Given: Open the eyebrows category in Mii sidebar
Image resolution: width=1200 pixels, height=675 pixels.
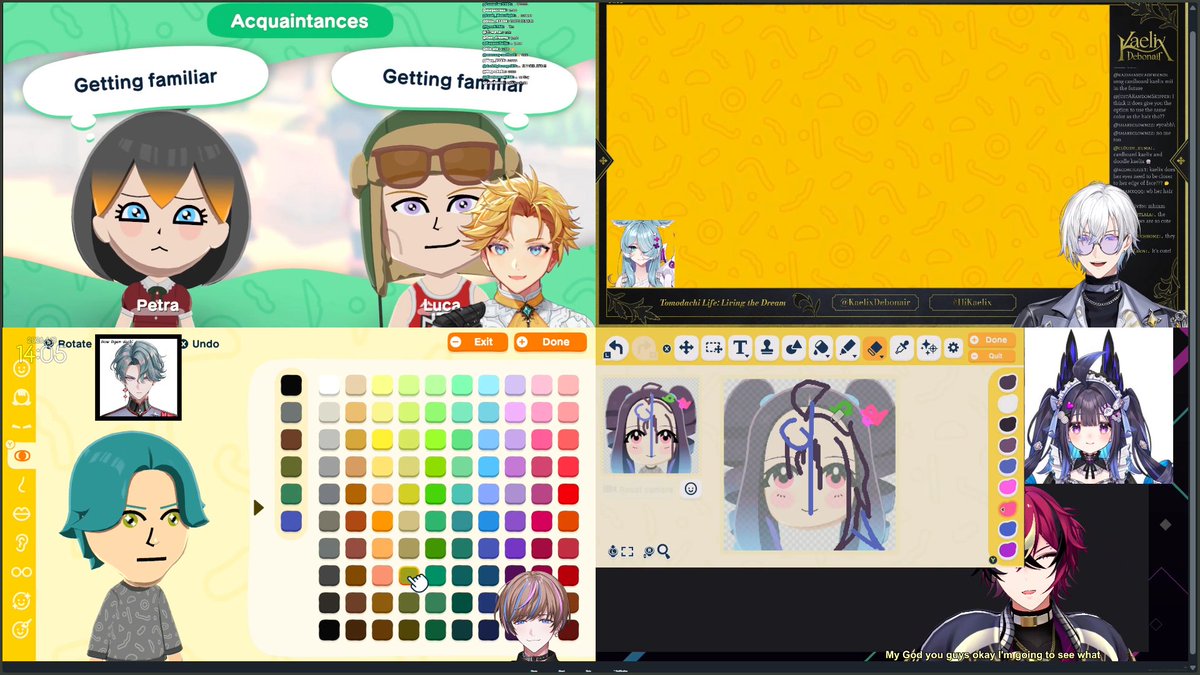Looking at the screenshot, I should tap(21, 426).
